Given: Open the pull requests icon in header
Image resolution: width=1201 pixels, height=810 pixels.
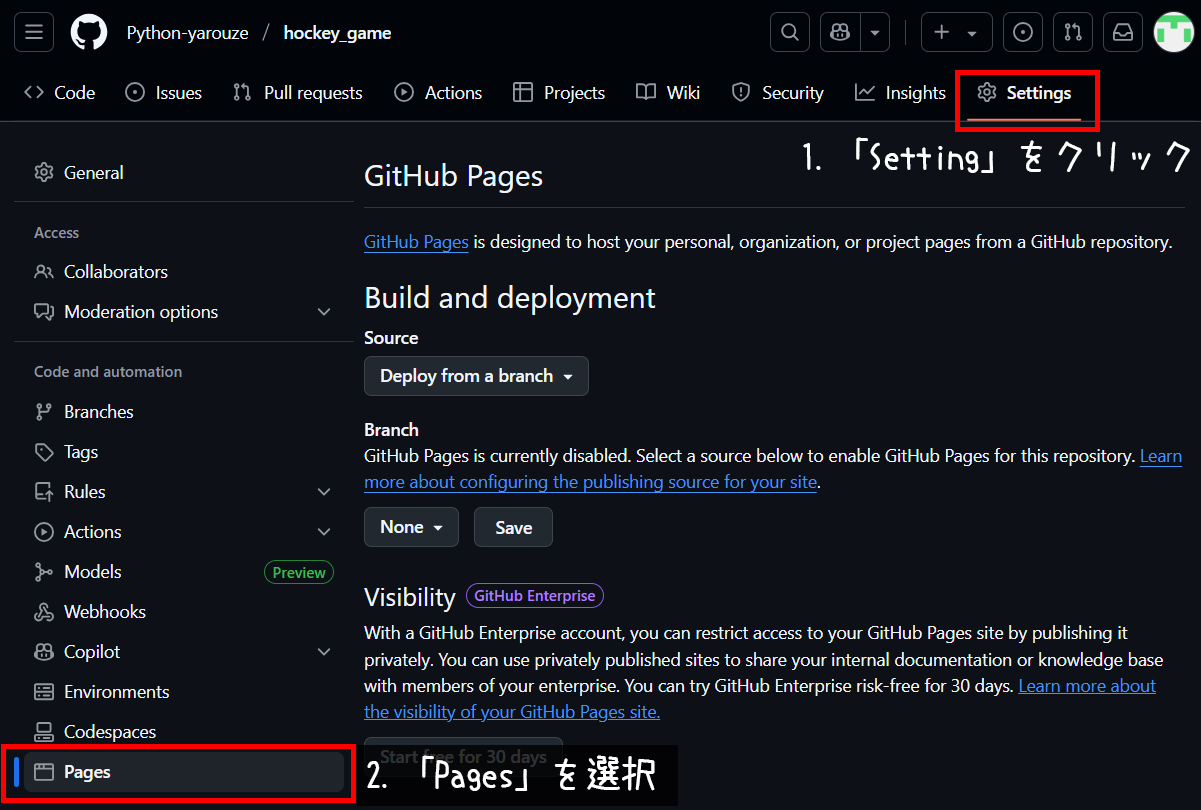Looking at the screenshot, I should click(1073, 33).
